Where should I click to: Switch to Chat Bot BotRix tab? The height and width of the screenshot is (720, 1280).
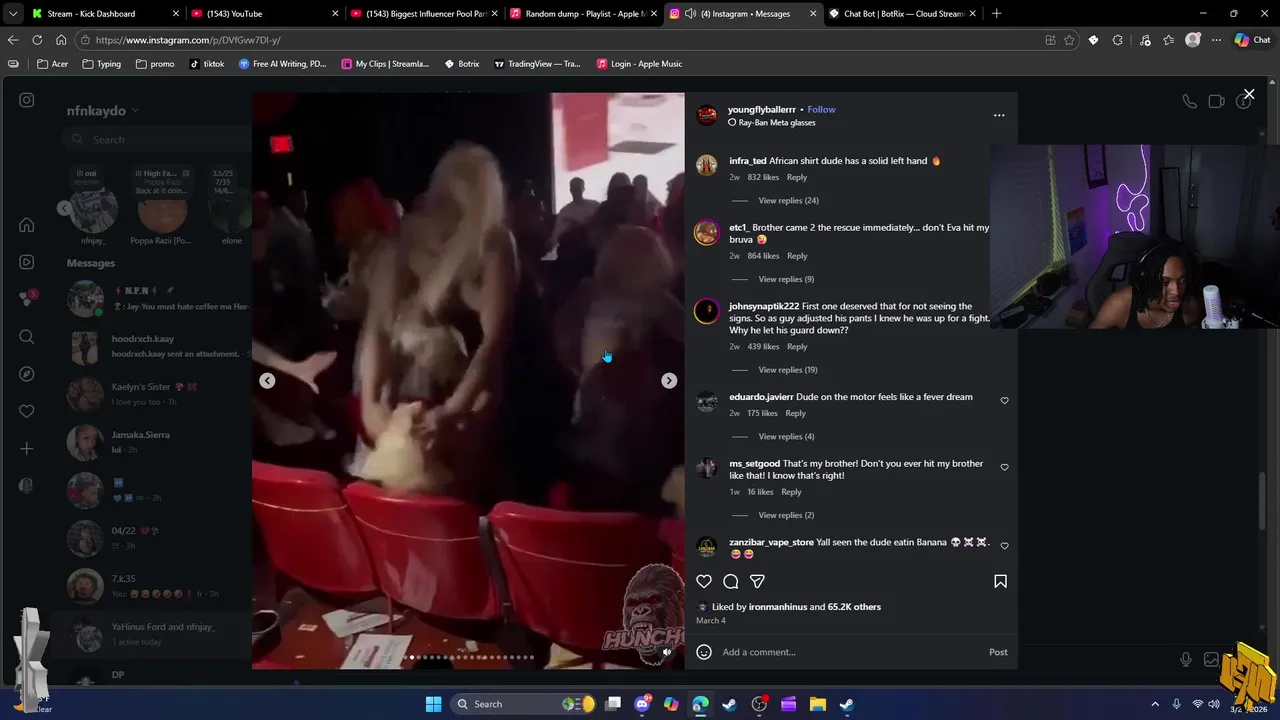point(903,14)
